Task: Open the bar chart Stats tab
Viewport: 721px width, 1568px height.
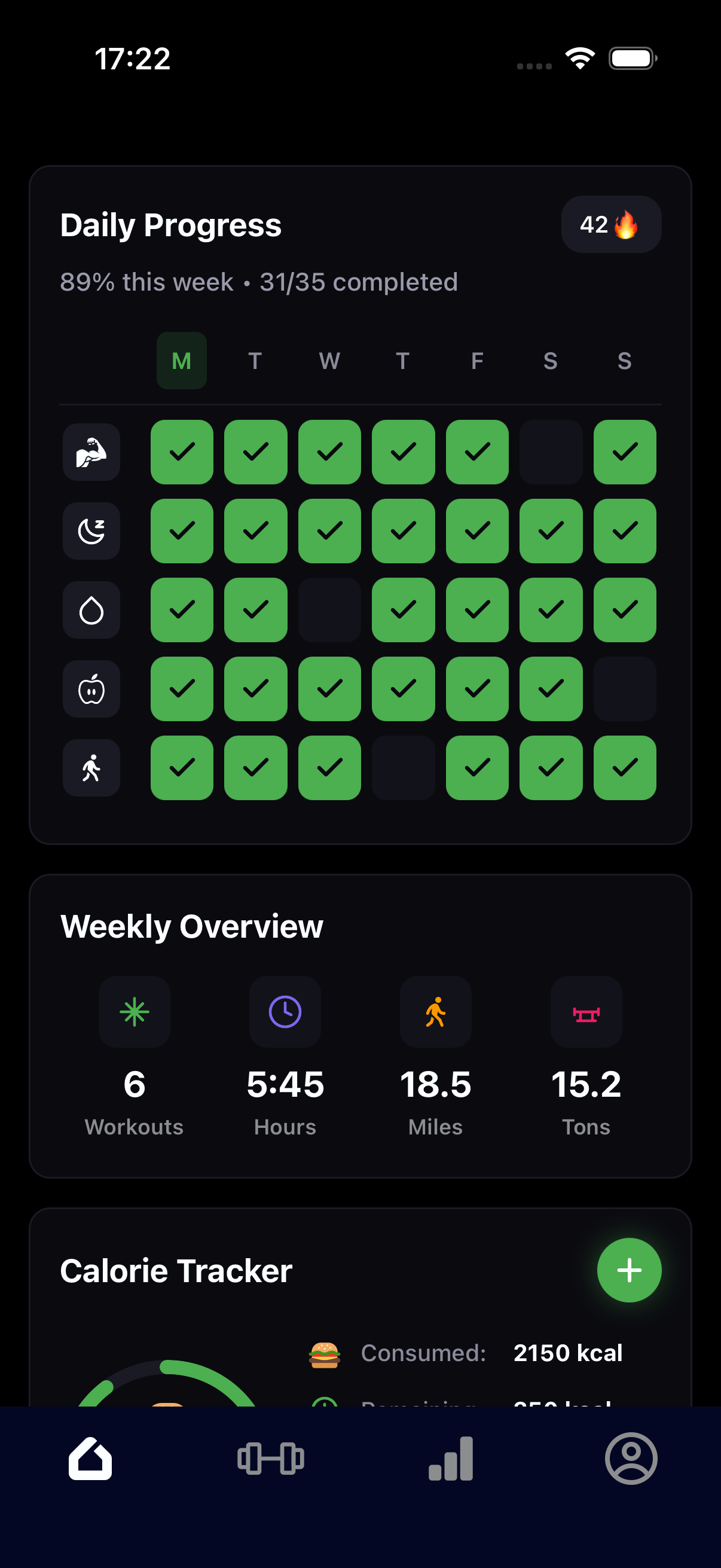Action: tap(451, 1459)
